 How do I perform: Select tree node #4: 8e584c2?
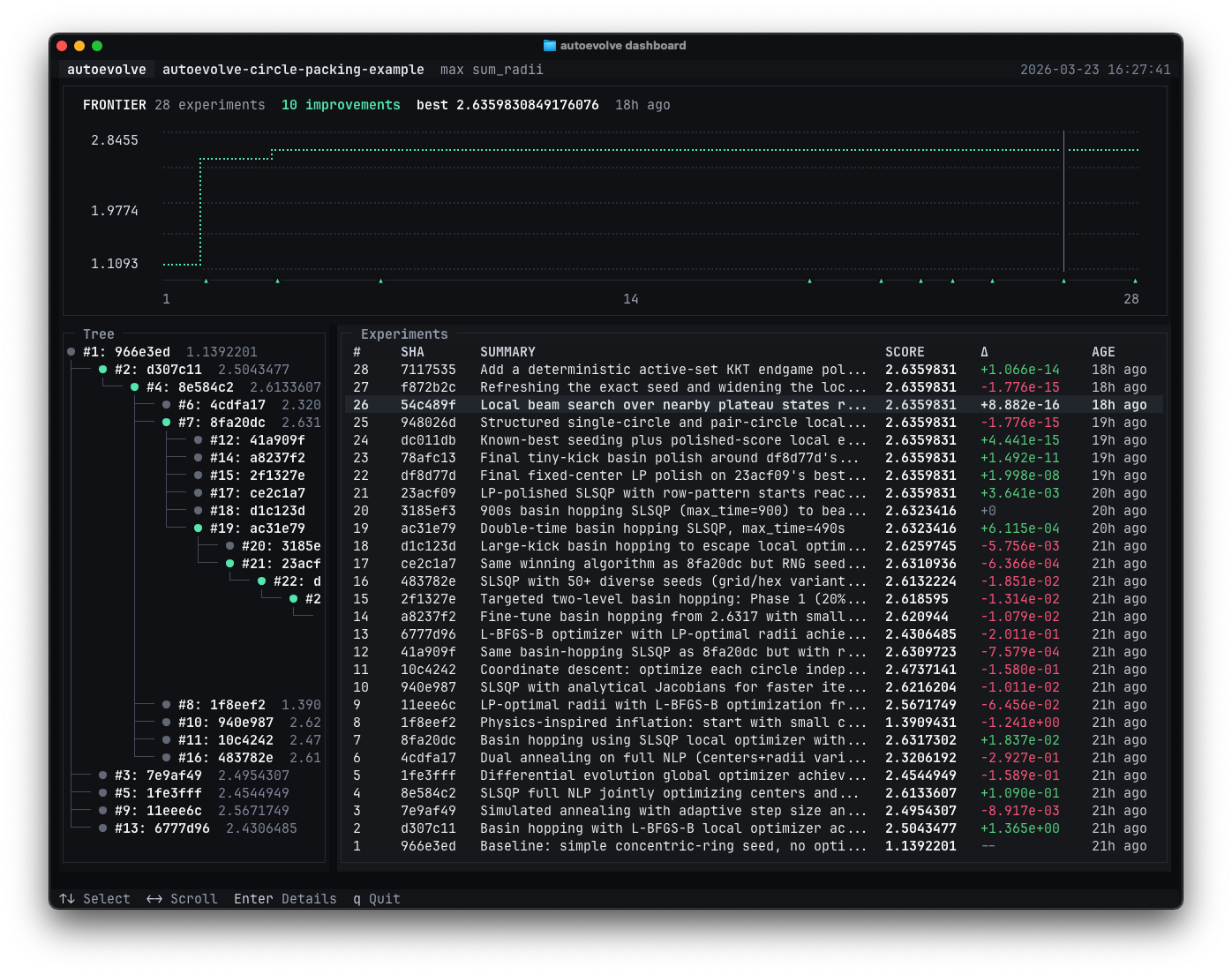pos(226,387)
